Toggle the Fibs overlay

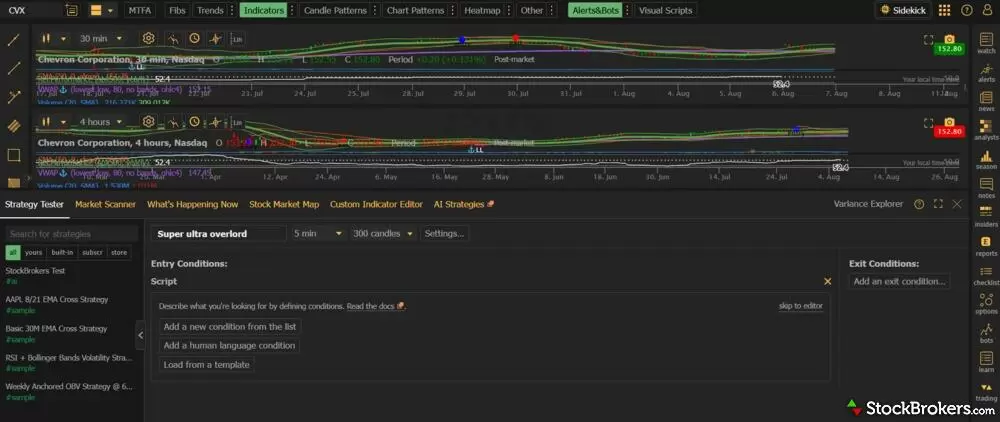[x=177, y=10]
